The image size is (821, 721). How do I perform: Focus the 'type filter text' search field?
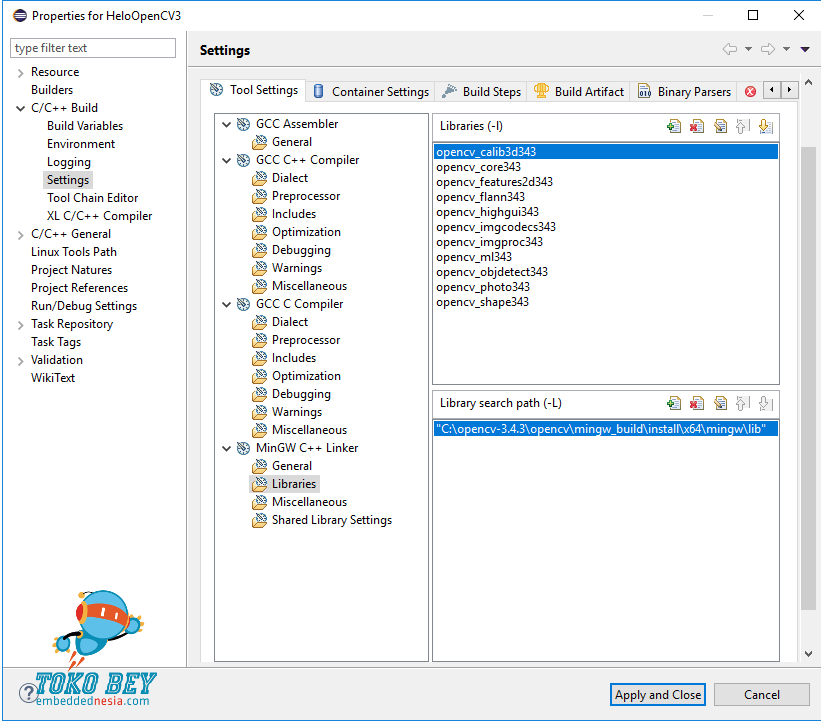(x=93, y=48)
